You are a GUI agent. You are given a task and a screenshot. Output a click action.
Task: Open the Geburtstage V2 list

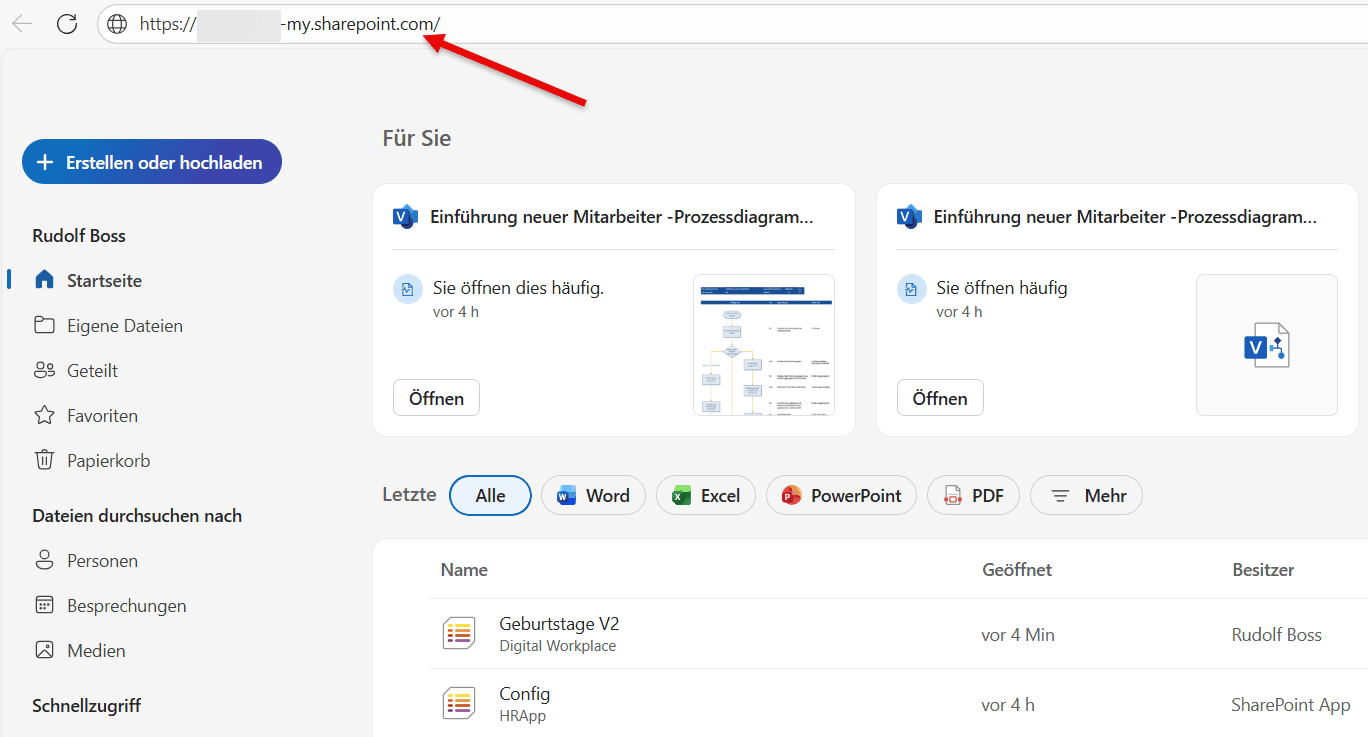point(559,624)
